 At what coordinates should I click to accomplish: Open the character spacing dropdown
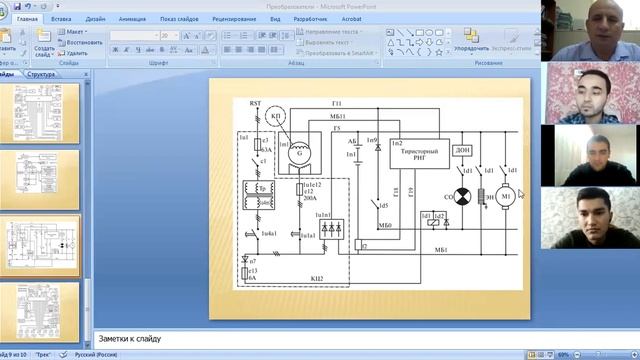pyautogui.click(x=174, y=50)
